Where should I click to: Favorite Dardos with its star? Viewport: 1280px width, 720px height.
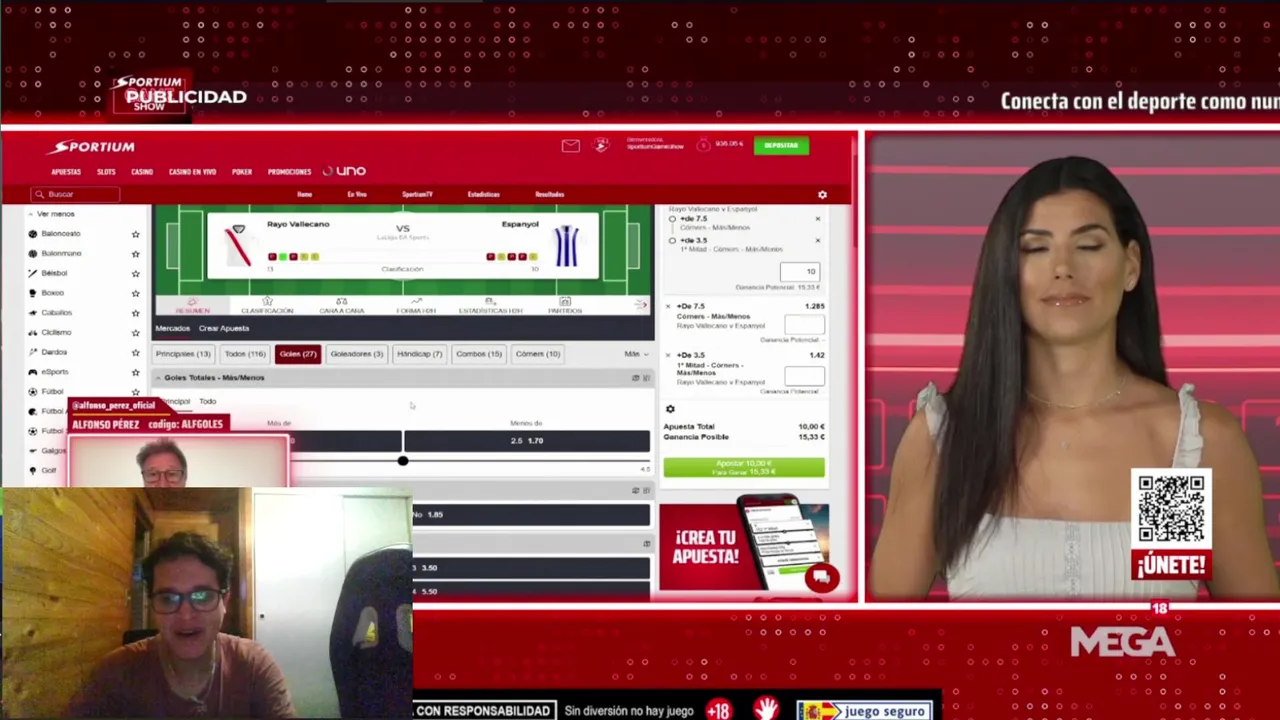pyautogui.click(x=135, y=352)
